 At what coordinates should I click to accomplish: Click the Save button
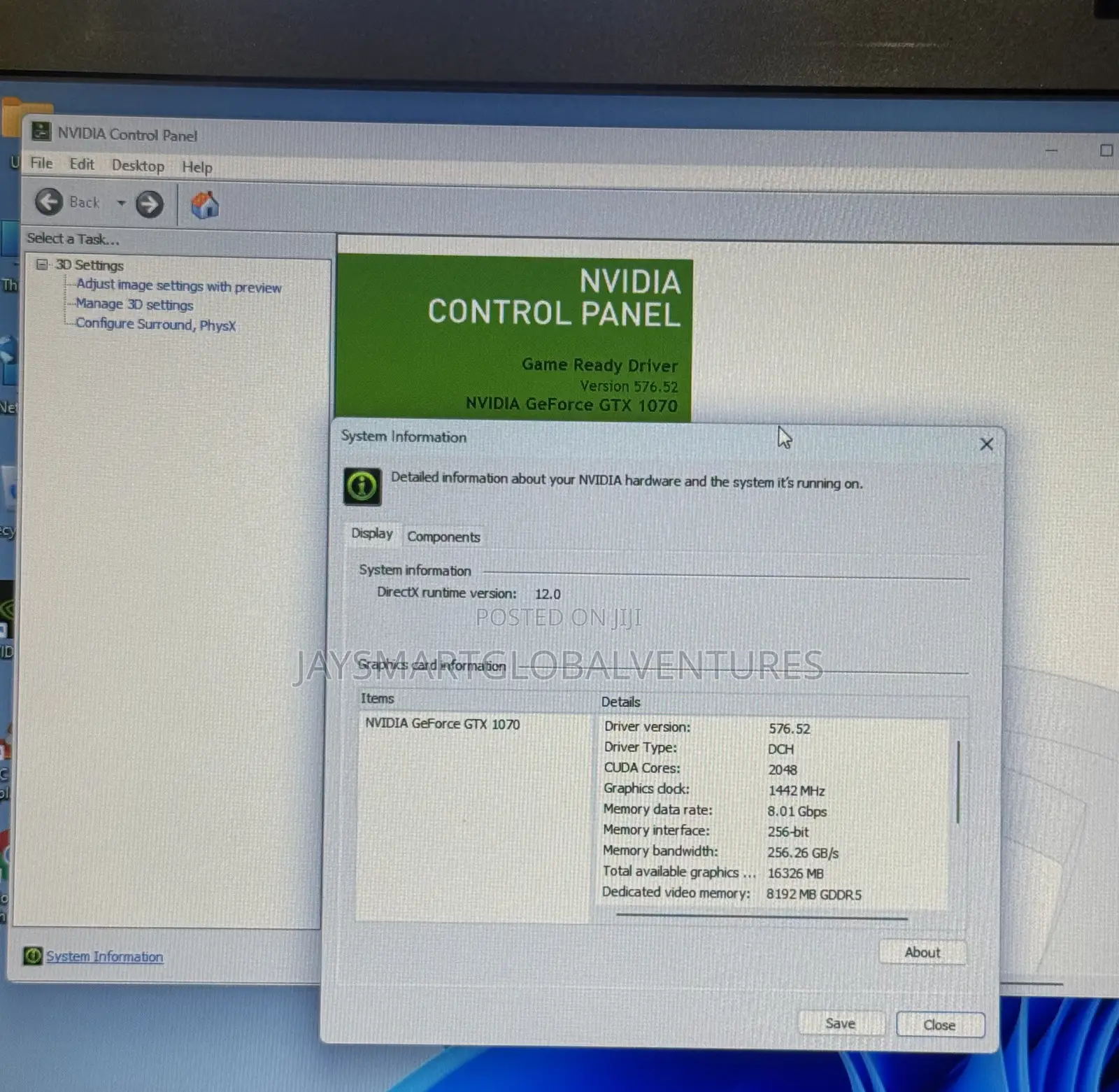tap(841, 1023)
